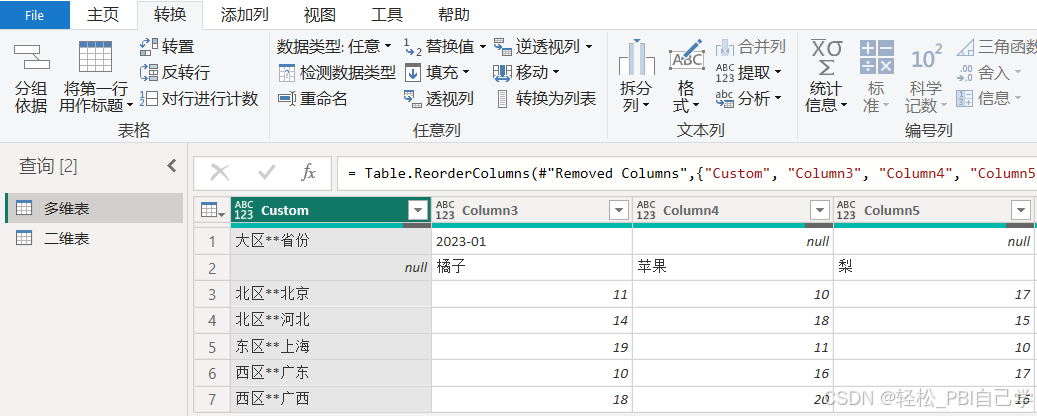Image resolution: width=1037 pixels, height=416 pixels.
Task: Collapse the Queries (查询) pane chevron
Action: [x=172, y=166]
